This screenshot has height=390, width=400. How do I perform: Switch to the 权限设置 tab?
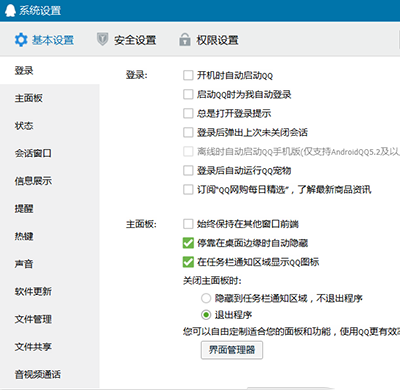tap(209, 40)
